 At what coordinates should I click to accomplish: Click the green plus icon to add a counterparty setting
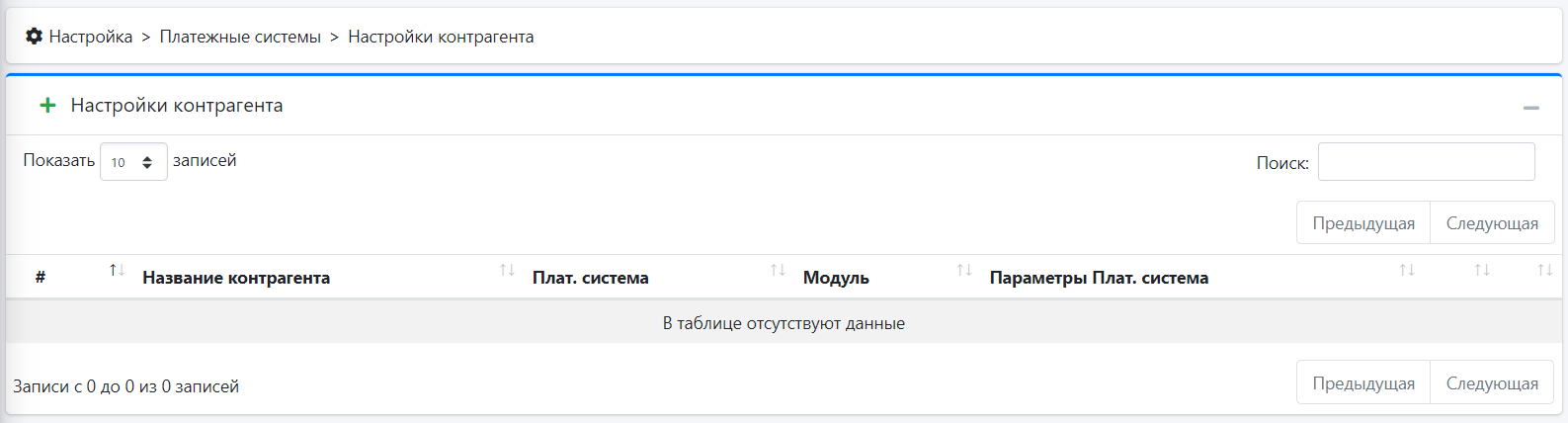coord(47,105)
